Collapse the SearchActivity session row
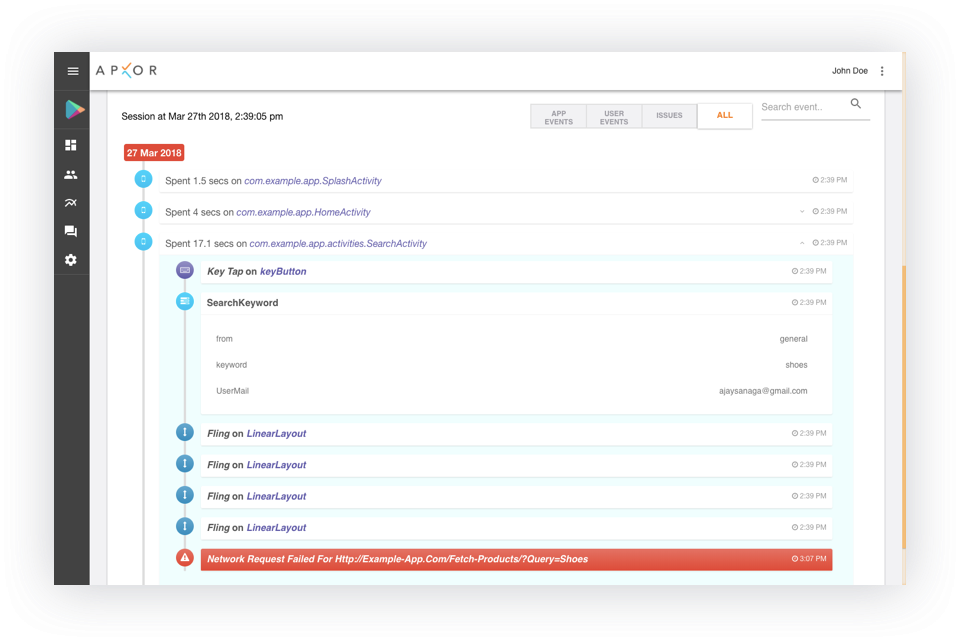The height and width of the screenshot is (641, 960). [802, 243]
